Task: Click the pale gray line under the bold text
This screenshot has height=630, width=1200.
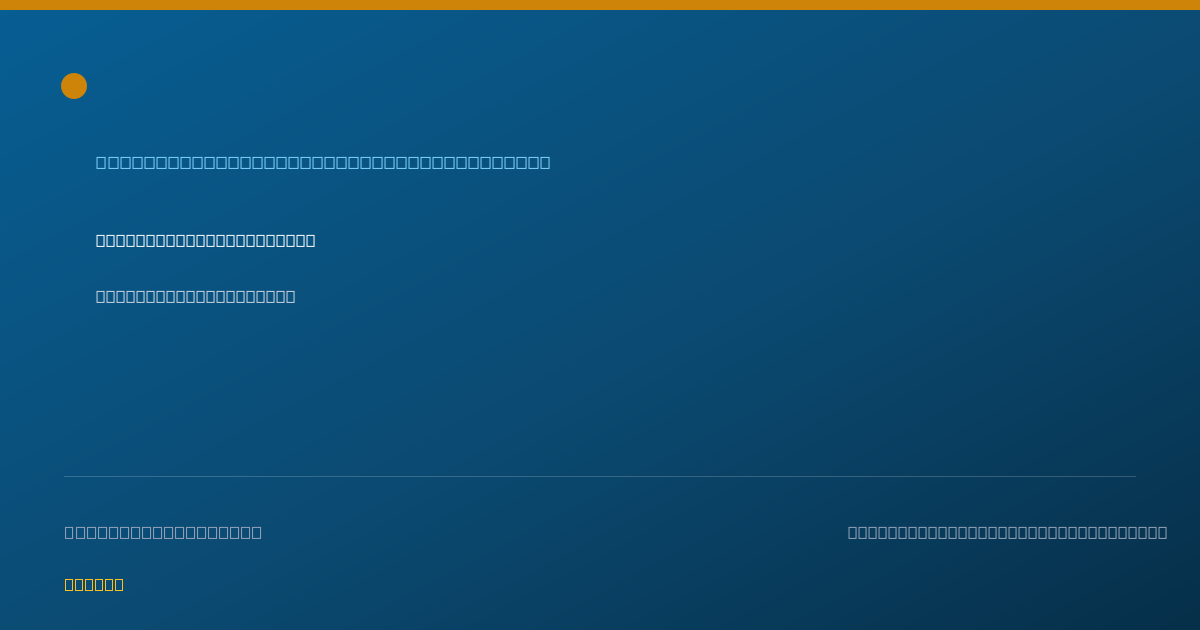Action: (x=195, y=296)
